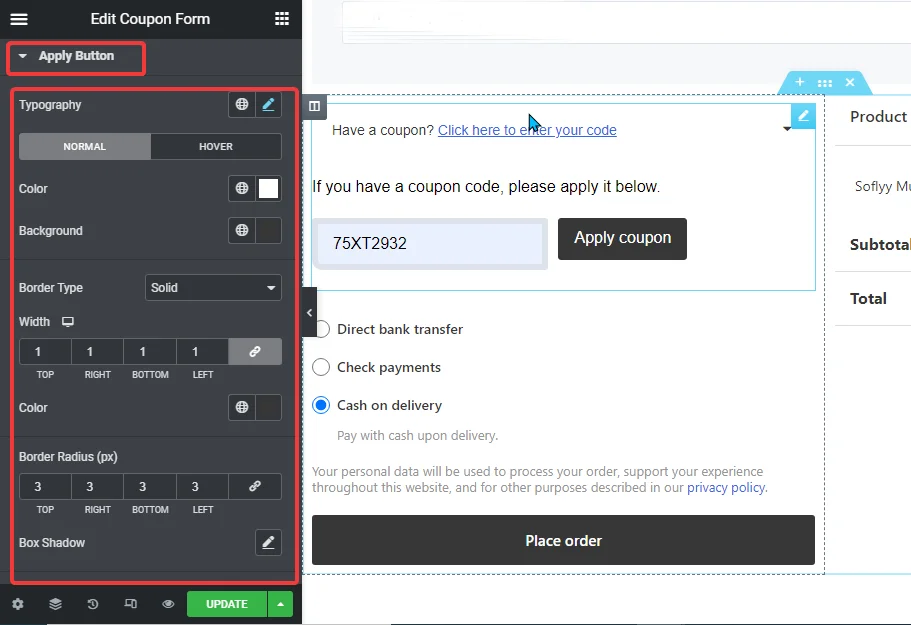Viewport: 911px width, 625px height.
Task: Click the Box Shadow label
Action: pos(52,543)
